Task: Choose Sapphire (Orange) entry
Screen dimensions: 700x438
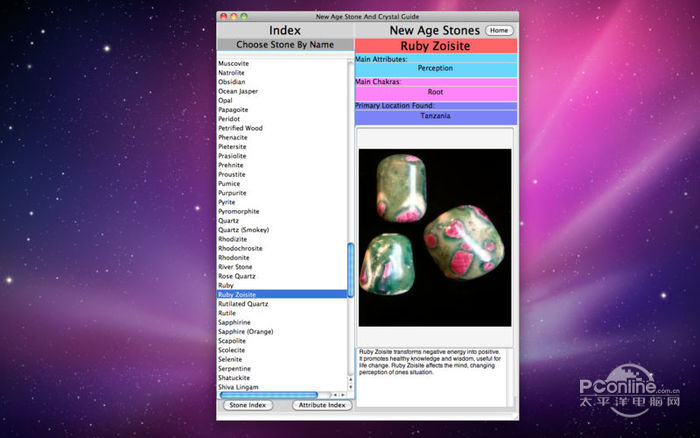Action: tap(246, 332)
